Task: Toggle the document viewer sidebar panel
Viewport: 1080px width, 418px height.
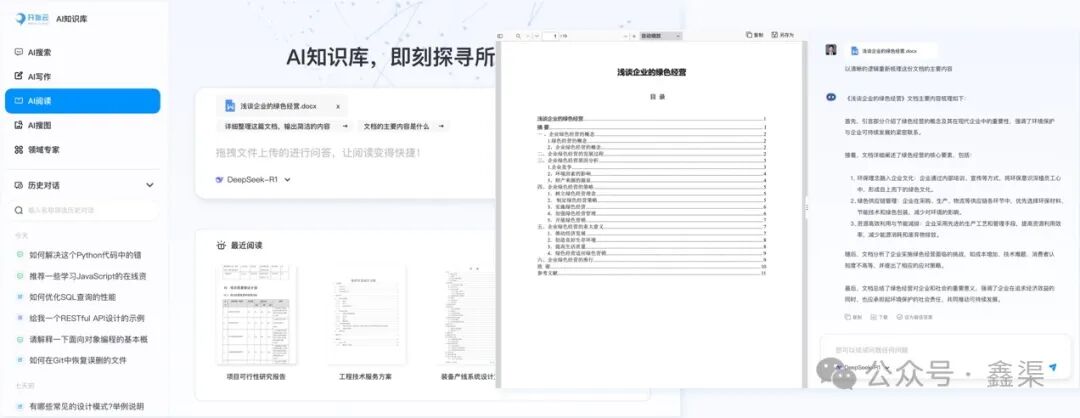Action: tap(501, 35)
